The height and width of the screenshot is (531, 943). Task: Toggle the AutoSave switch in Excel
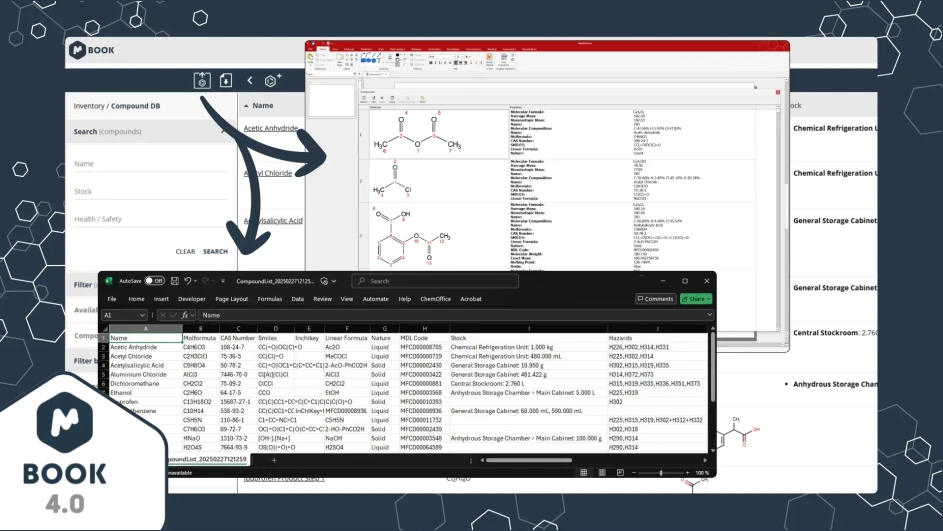[155, 281]
